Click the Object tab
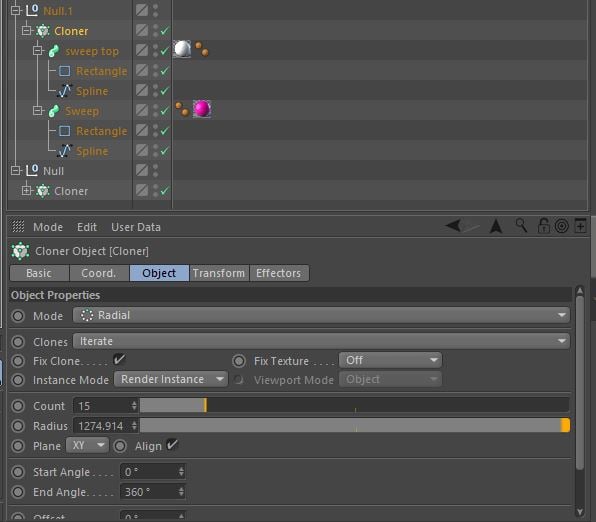 point(159,273)
